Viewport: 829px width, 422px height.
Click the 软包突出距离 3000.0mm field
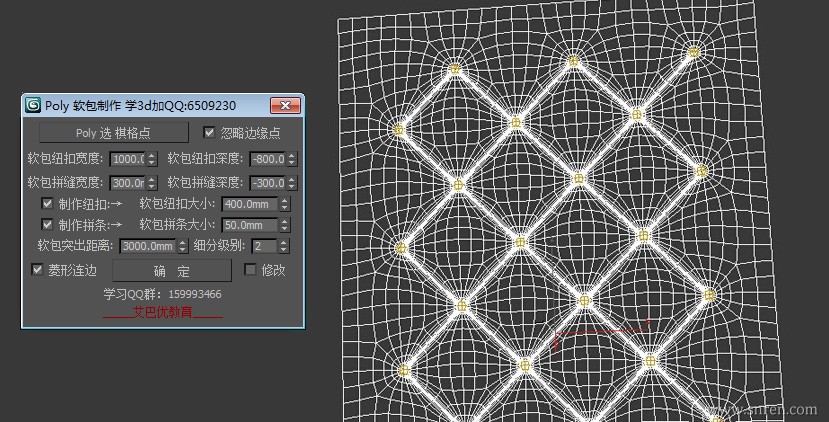coord(148,246)
